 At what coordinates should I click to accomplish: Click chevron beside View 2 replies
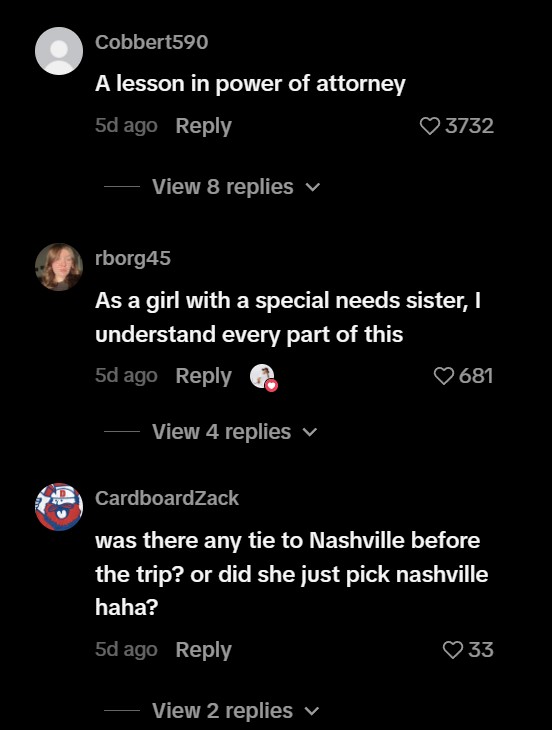[x=312, y=711]
